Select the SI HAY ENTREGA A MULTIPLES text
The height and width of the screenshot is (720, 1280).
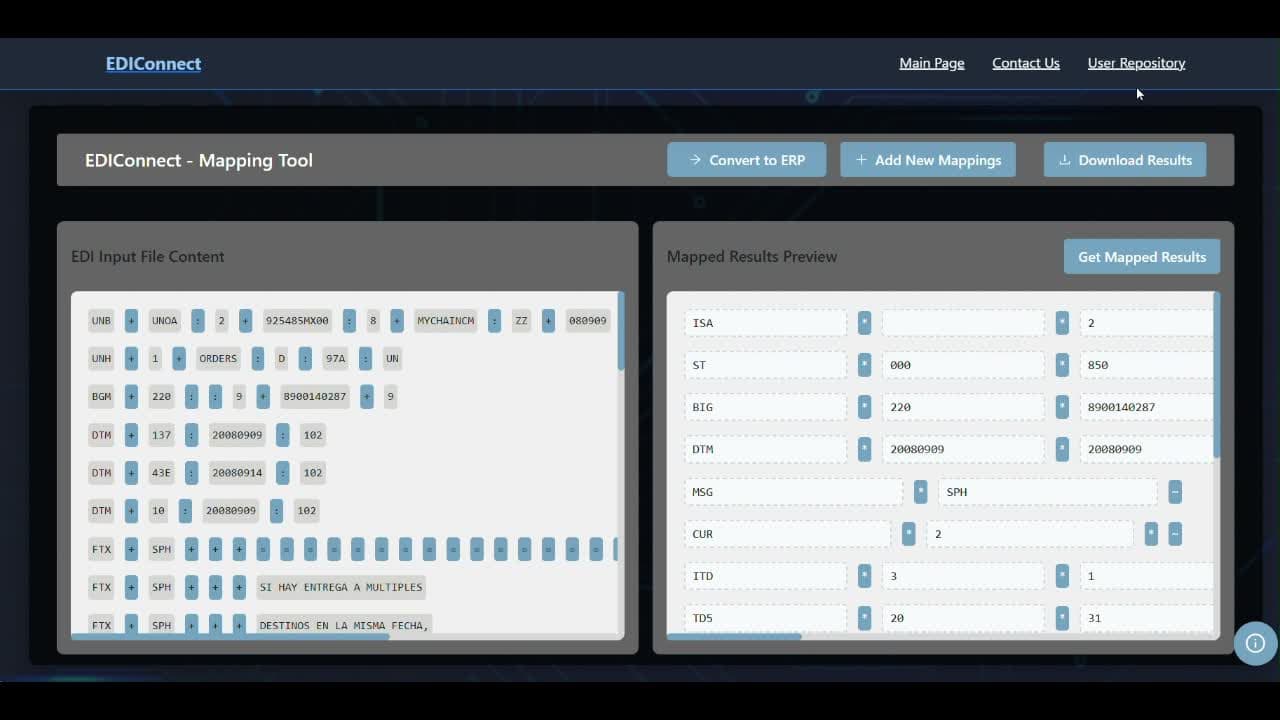[341, 587]
